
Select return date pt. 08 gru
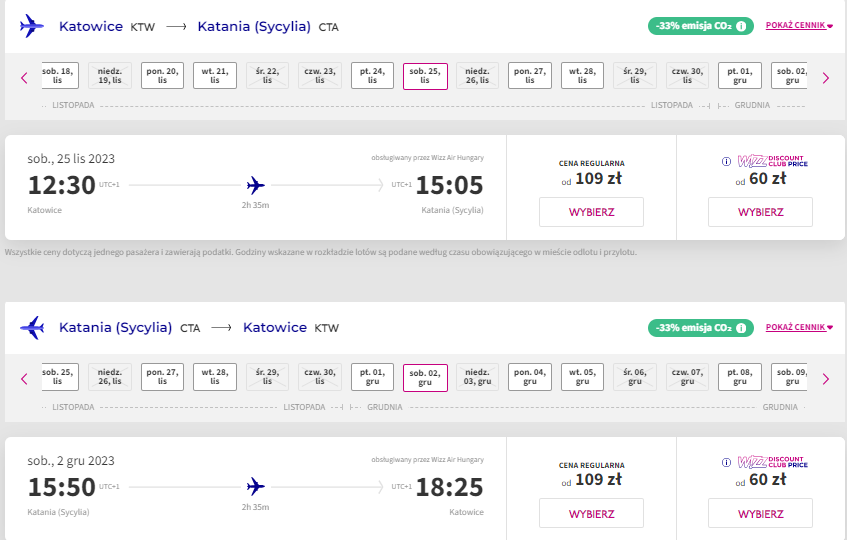[740, 377]
